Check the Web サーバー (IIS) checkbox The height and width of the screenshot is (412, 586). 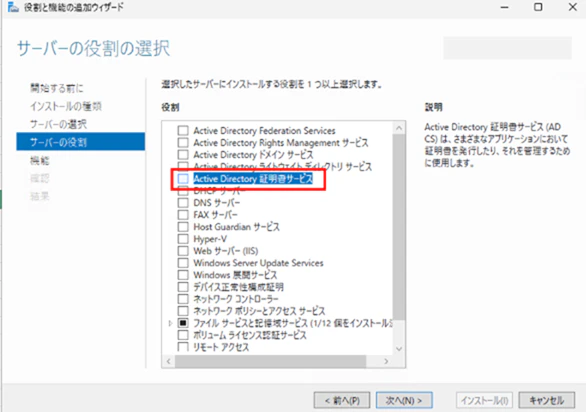coord(183,250)
